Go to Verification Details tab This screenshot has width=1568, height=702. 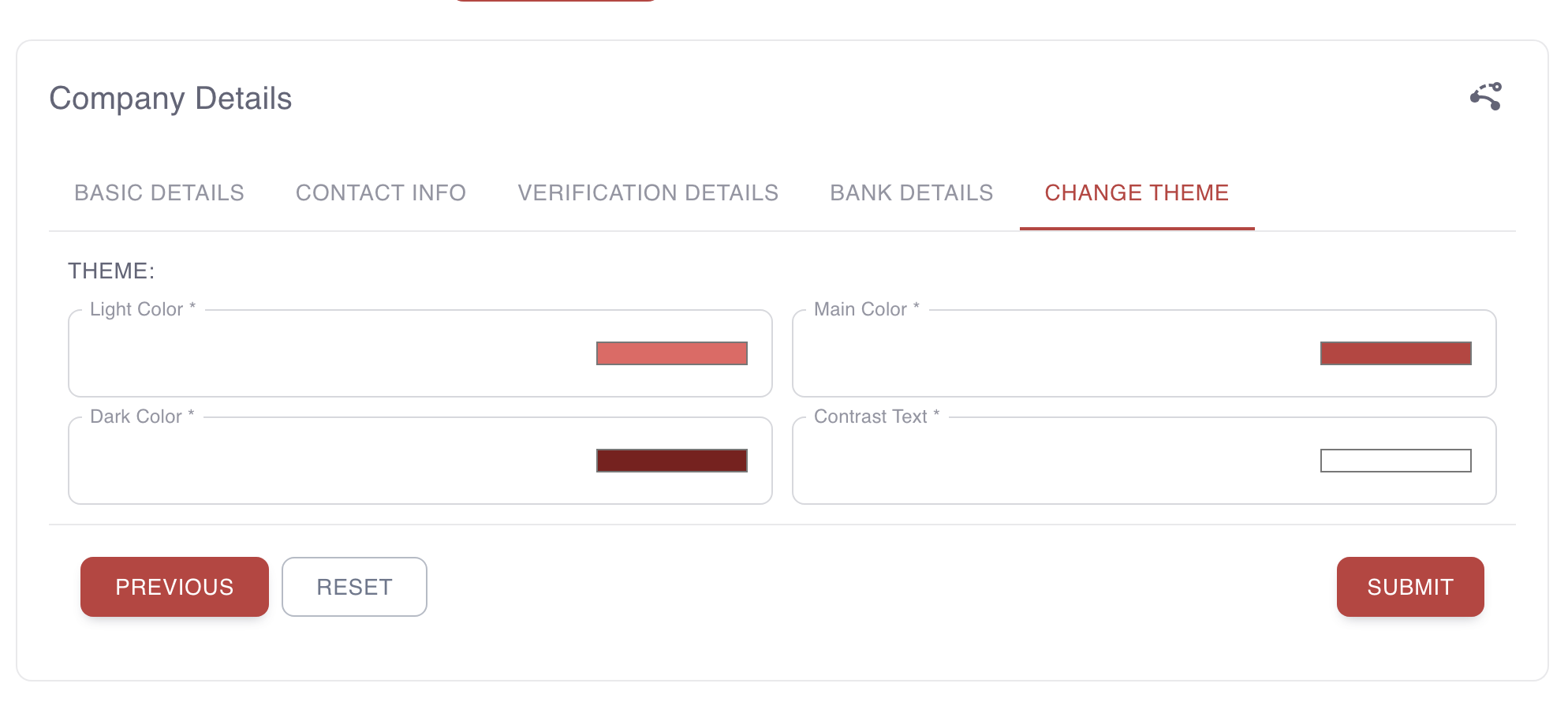pos(648,193)
